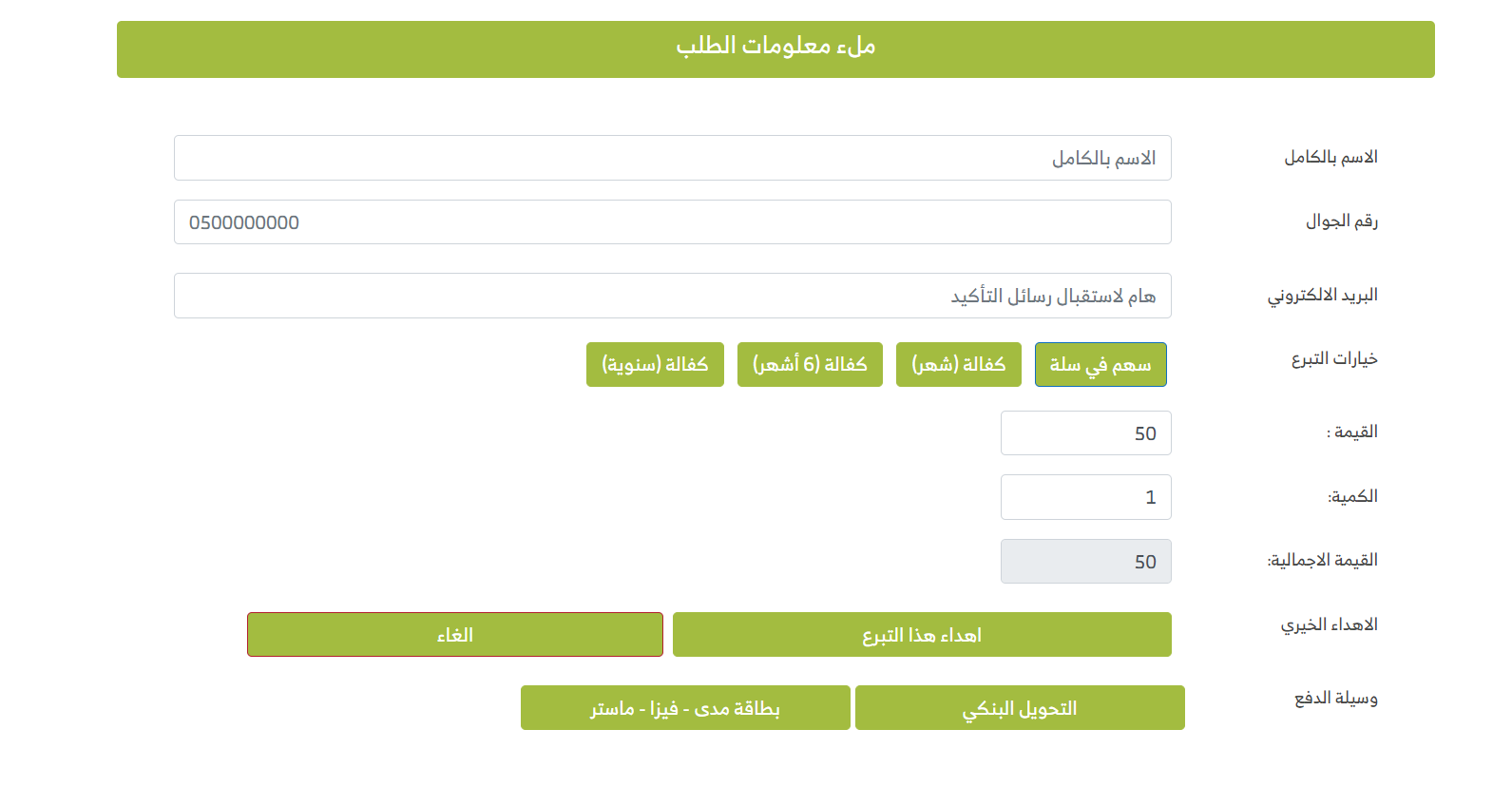Choose التحويل البنكي bank transfer payment

pyautogui.click(x=1020, y=708)
